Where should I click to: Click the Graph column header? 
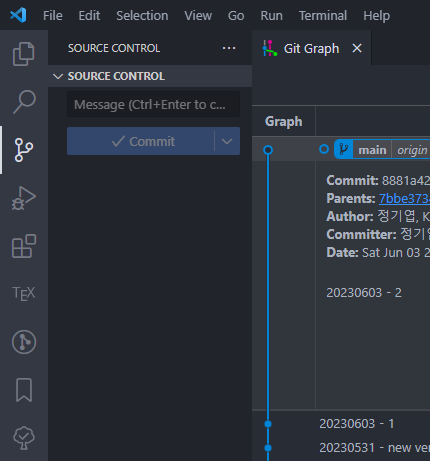tap(284, 122)
